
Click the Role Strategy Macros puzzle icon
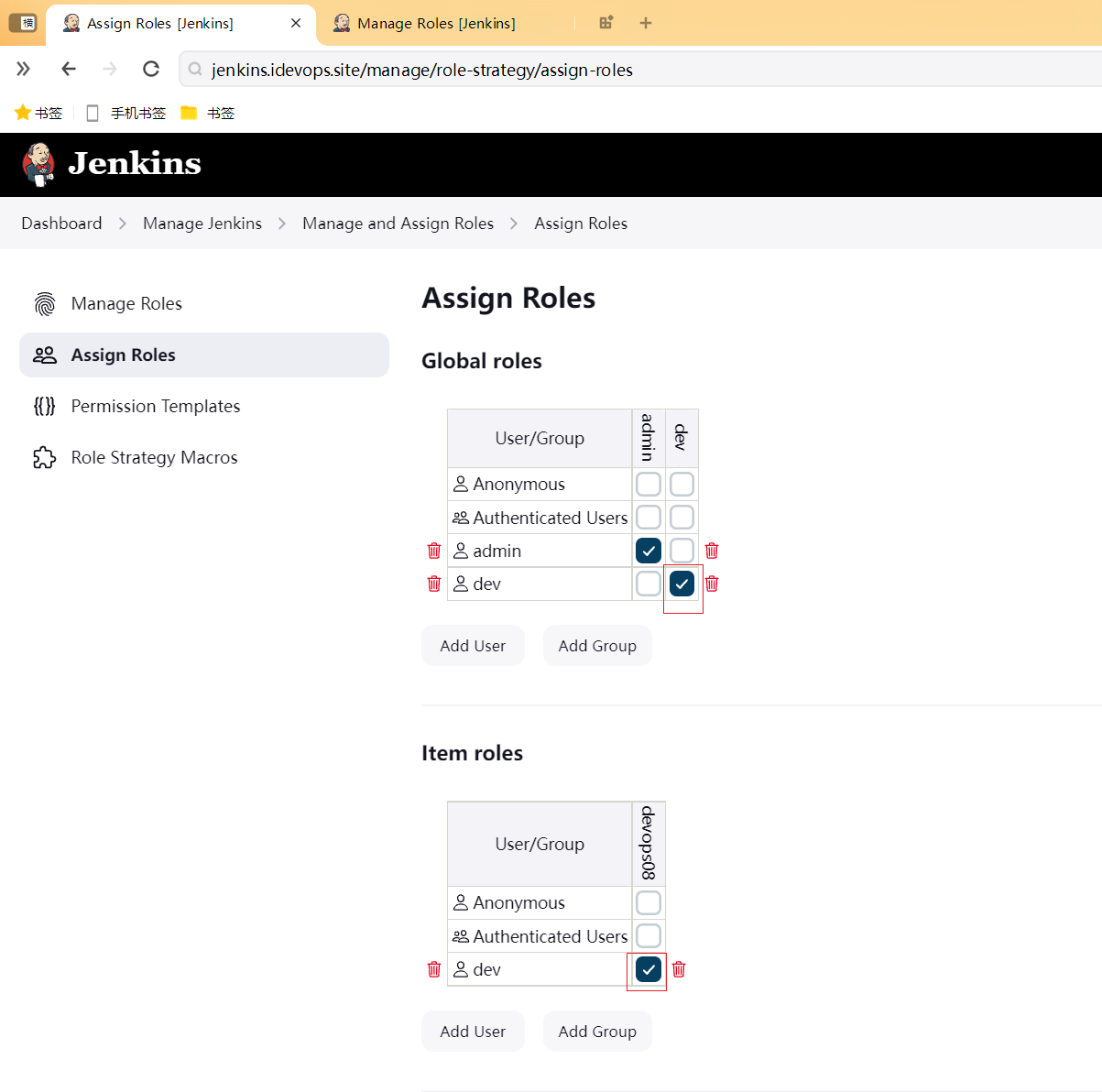pyautogui.click(x=45, y=457)
